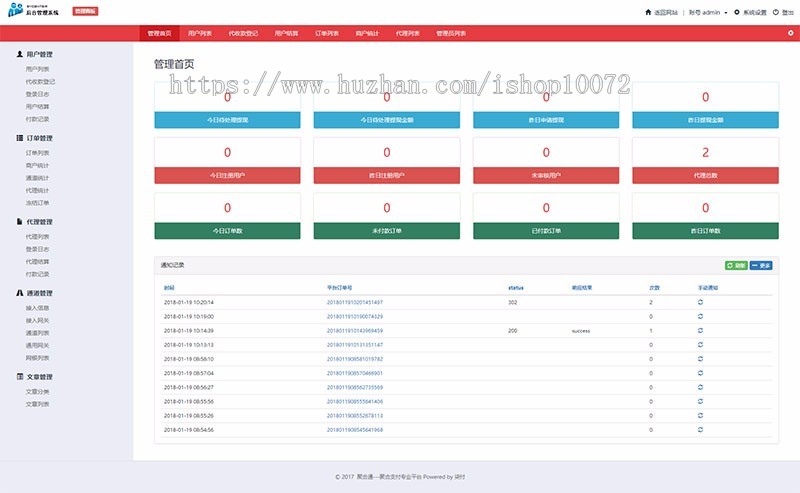This screenshot has width=800, height=493.
Task: Resend notification for the 10:14:39 record
Action: pos(701,331)
